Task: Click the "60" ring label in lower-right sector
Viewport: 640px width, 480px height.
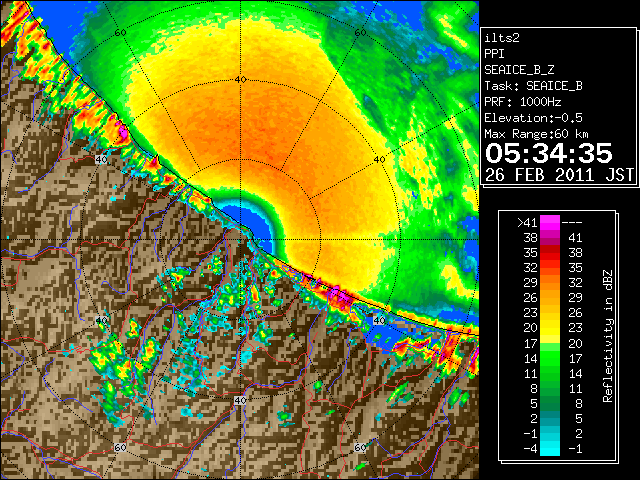Action: (x=360, y=447)
